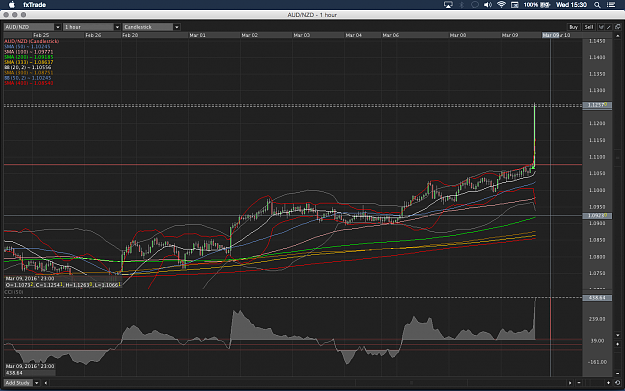Select the red SMA (400) legend entry
Image resolution: width=625 pixels, height=391 pixels.
(28, 83)
